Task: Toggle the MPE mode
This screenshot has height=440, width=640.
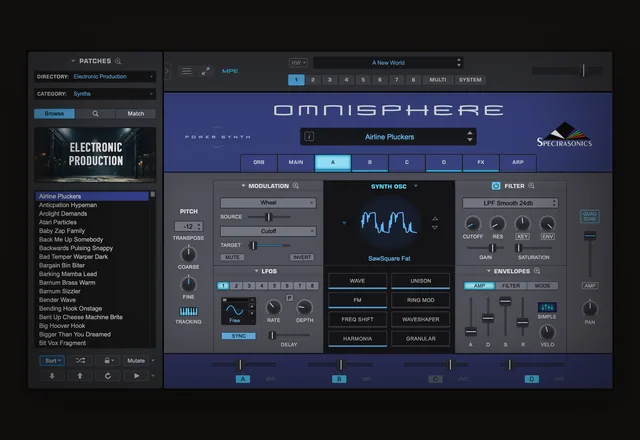Action: click(x=230, y=71)
